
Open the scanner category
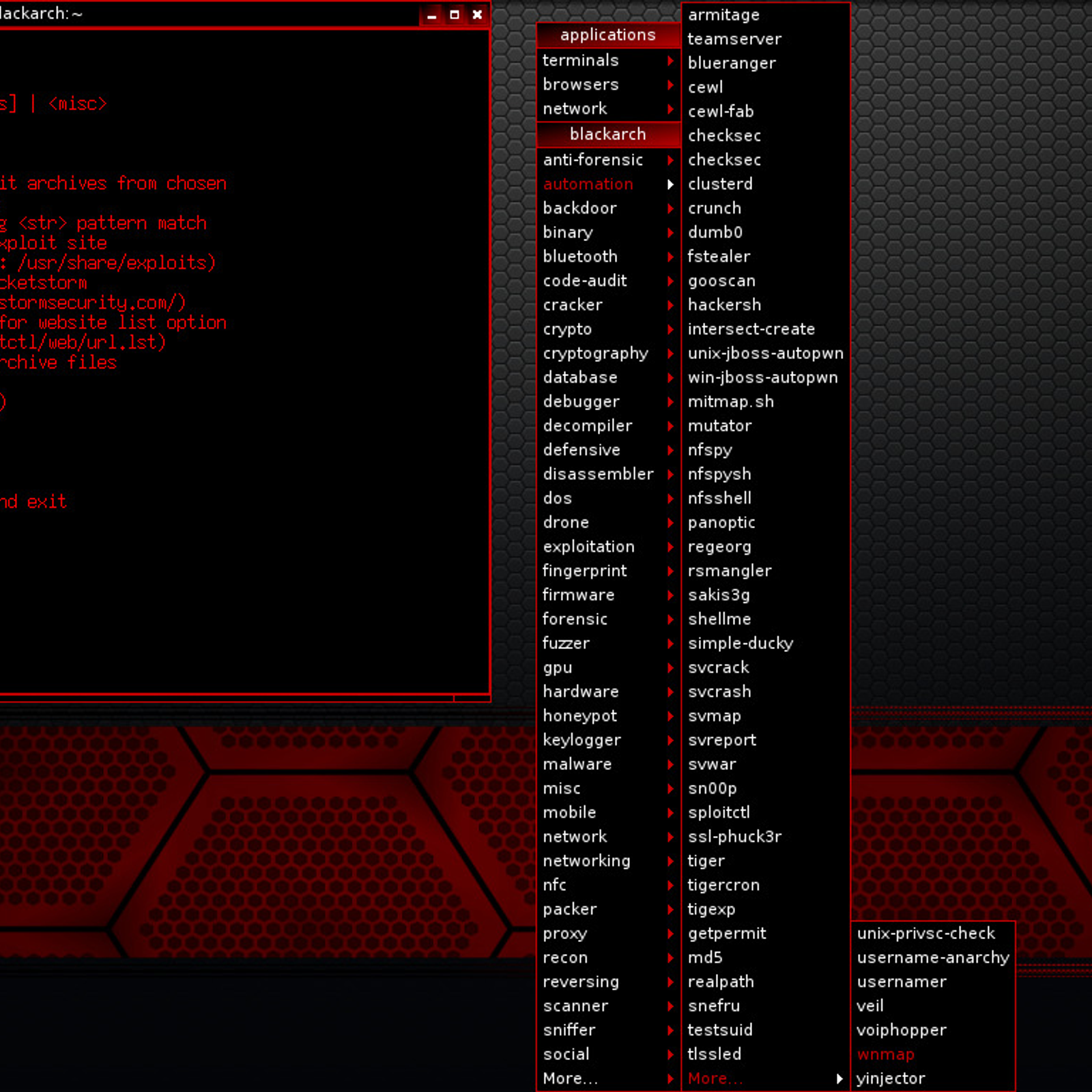[x=609, y=1006]
